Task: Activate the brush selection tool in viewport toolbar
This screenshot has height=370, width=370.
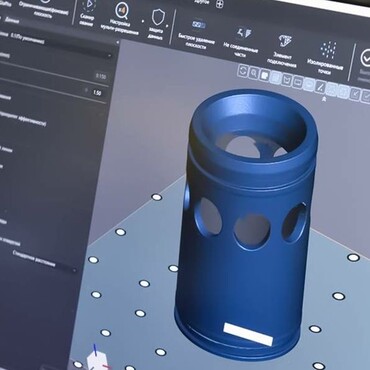Action: point(320,87)
